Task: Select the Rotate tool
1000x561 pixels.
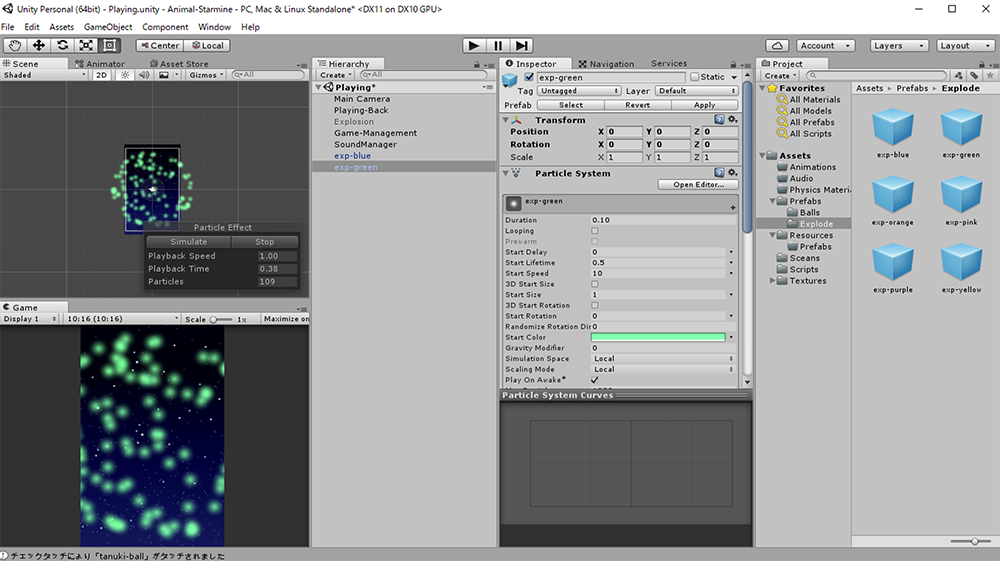Action: pos(62,45)
